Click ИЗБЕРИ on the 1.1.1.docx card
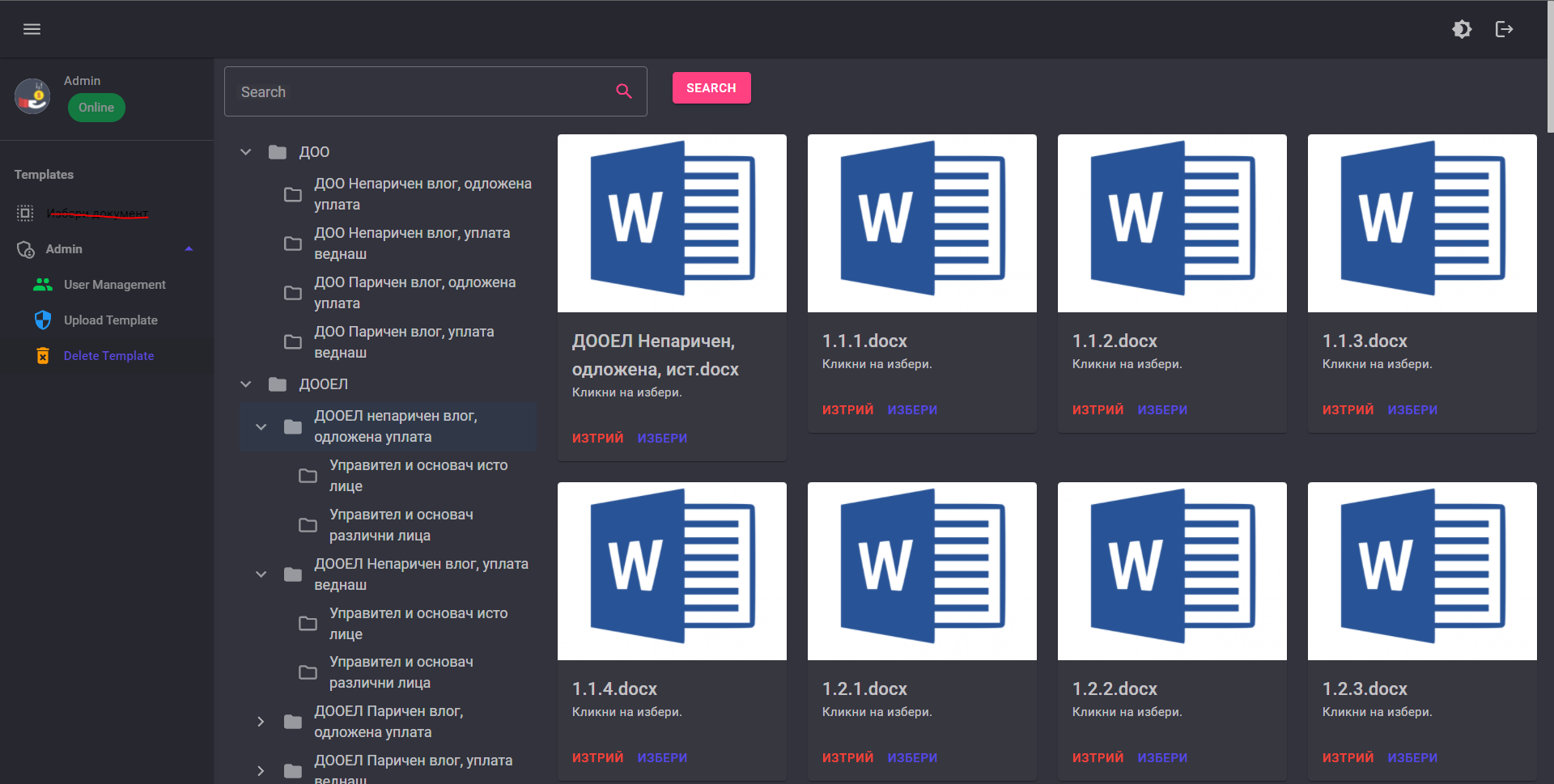 pos(912,409)
